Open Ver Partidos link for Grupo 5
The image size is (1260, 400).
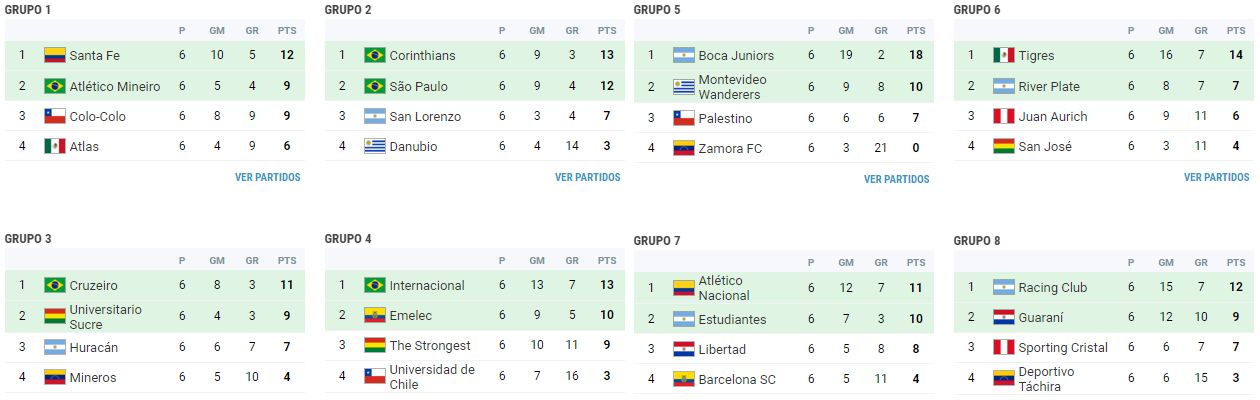tap(896, 180)
